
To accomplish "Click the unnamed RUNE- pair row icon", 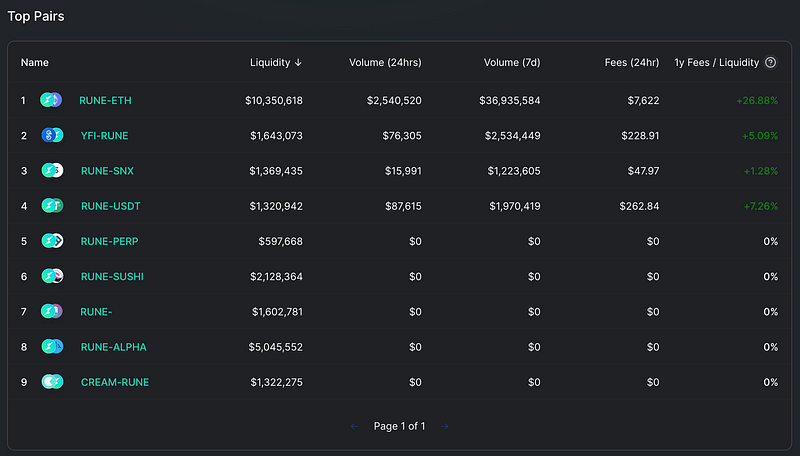I will (x=52, y=311).
